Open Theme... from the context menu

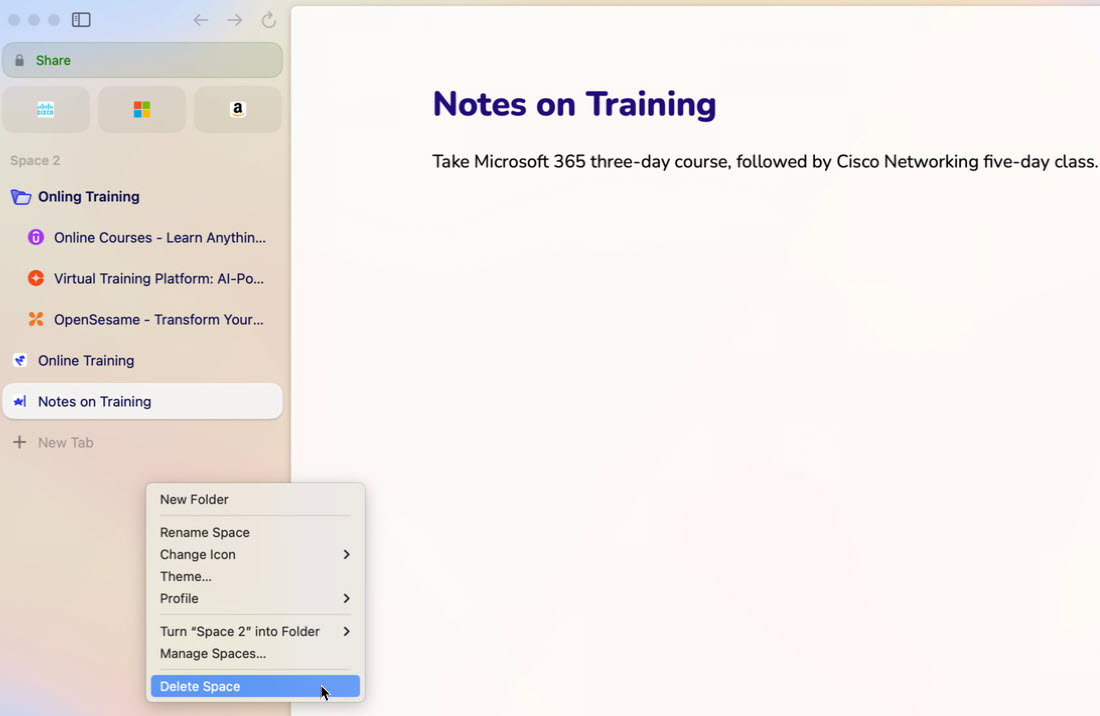186,577
